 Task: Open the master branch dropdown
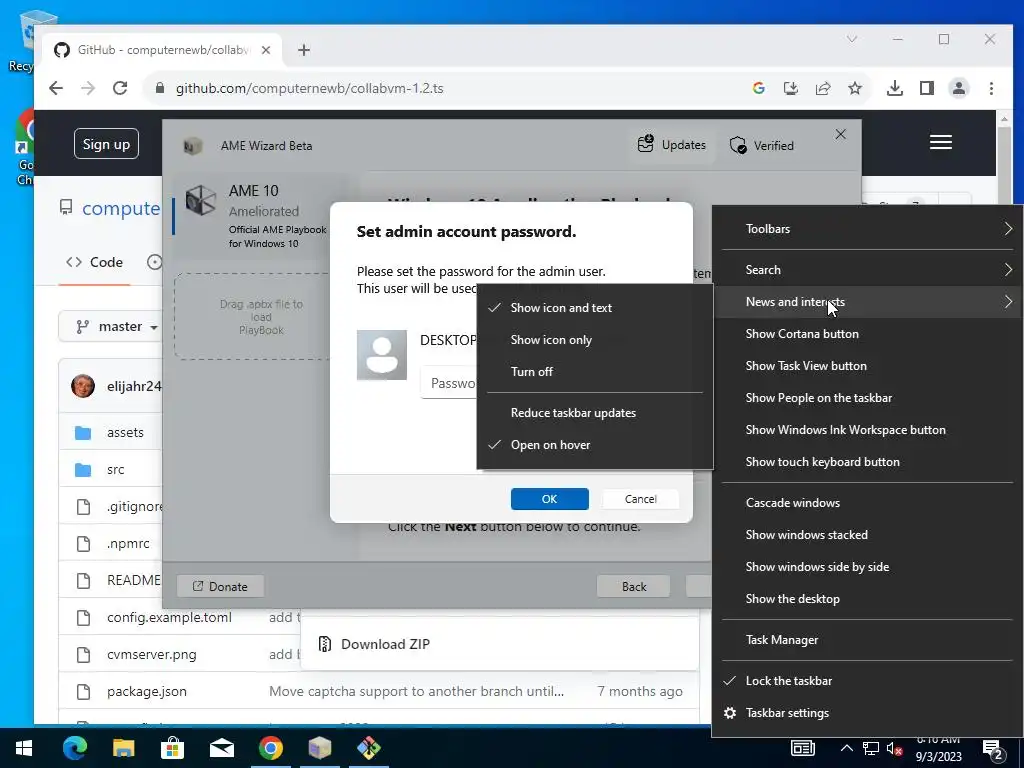(110, 326)
